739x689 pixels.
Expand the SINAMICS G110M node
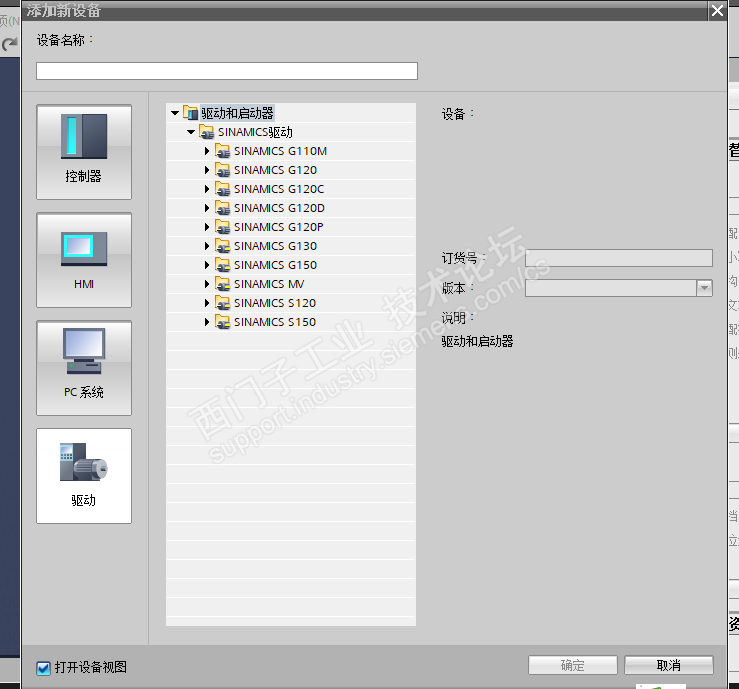point(206,151)
